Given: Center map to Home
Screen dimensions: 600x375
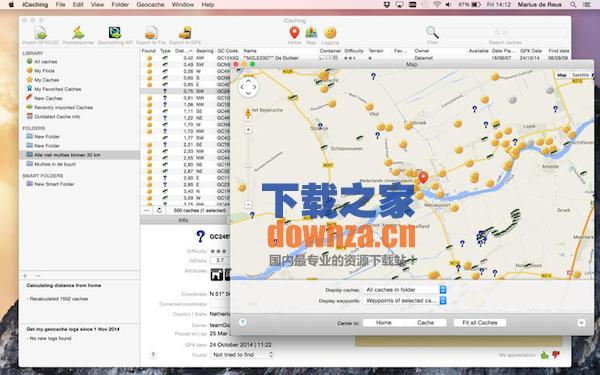Looking at the screenshot, I should [383, 323].
